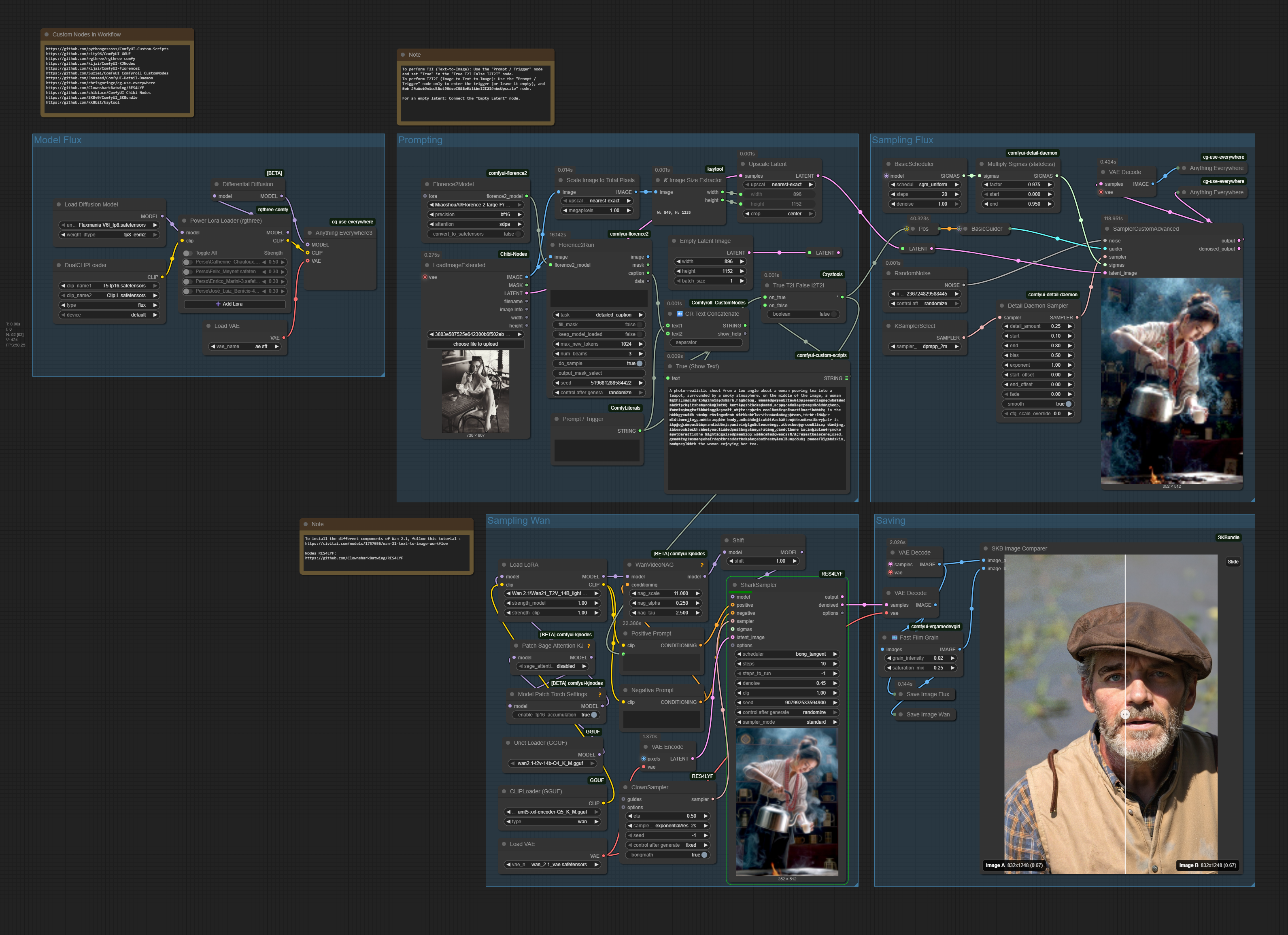Open WanVideoNAG help question mark
The image size is (1288, 935).
[702, 565]
